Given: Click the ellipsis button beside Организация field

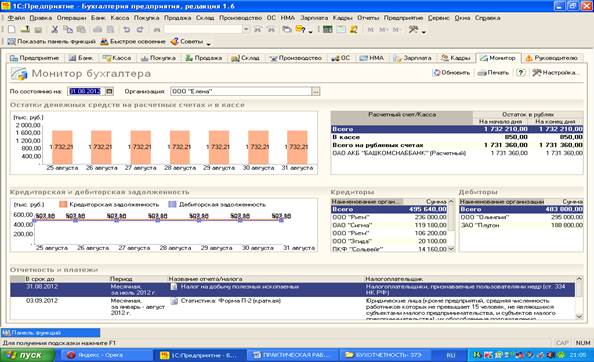Looking at the screenshot, I should tap(316, 91).
